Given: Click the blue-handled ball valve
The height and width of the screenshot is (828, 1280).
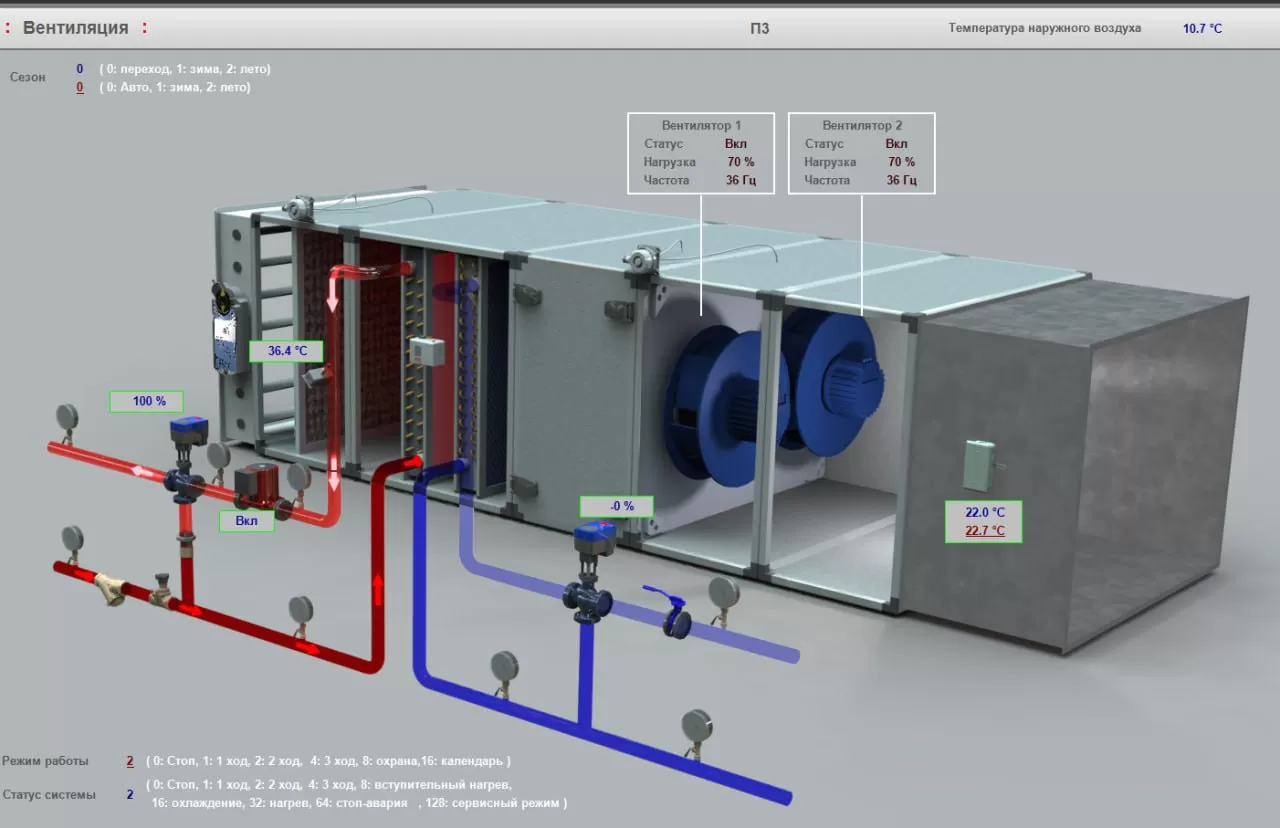Looking at the screenshot, I should [x=673, y=612].
